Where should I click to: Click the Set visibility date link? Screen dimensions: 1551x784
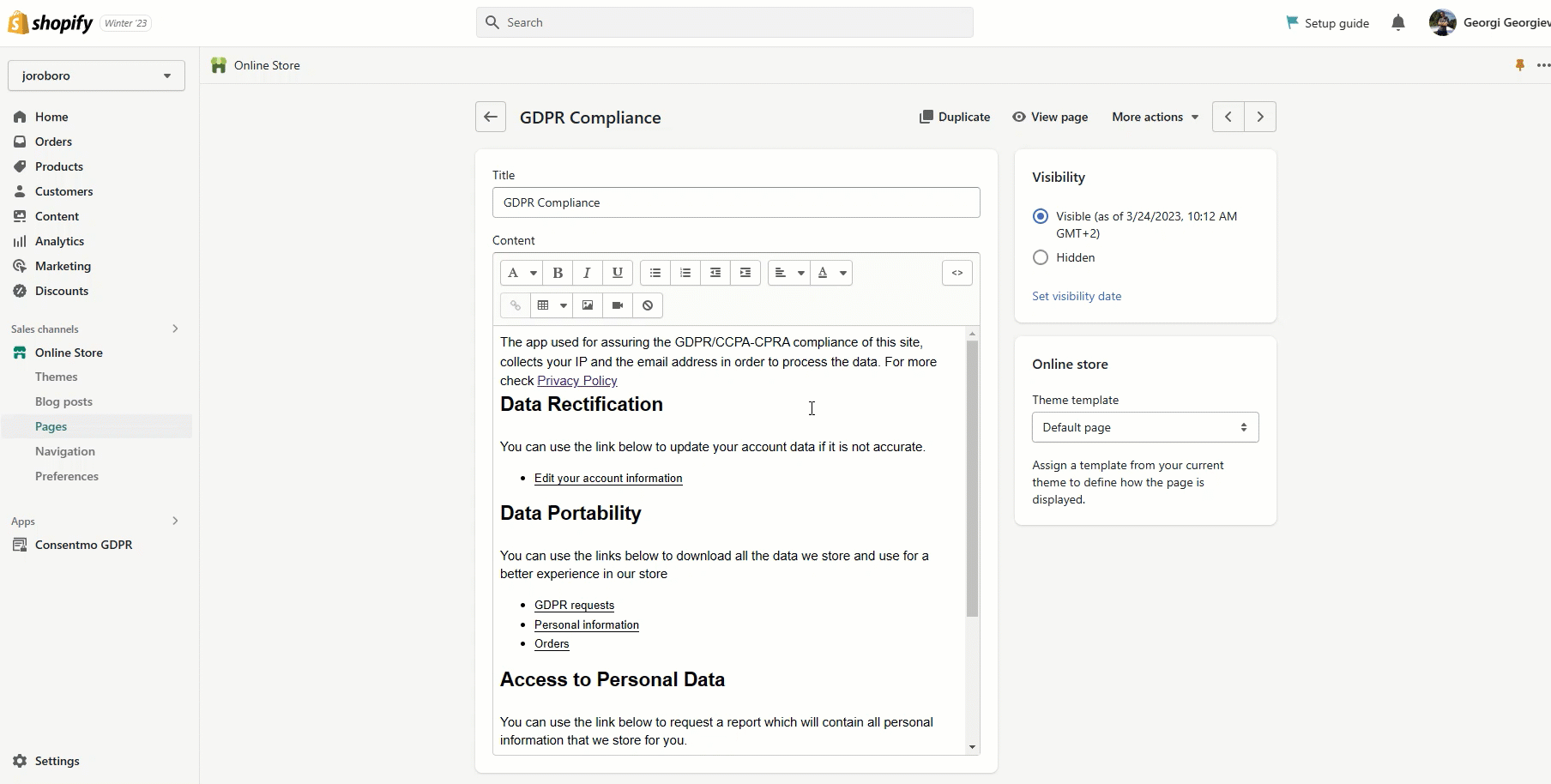click(1077, 296)
